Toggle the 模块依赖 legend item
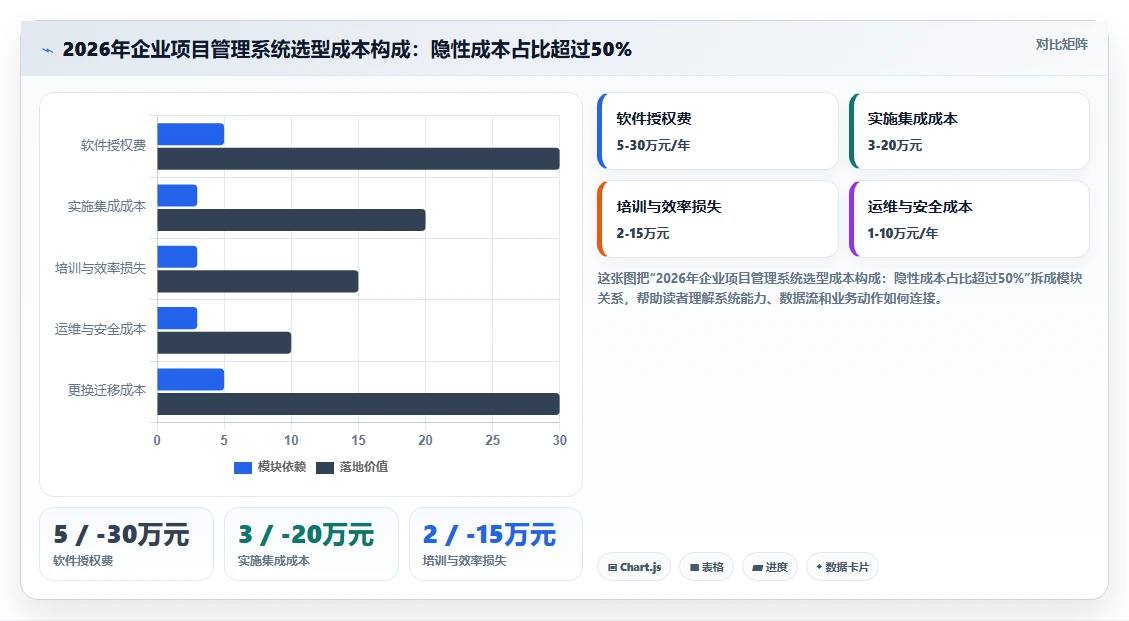Image resolution: width=1129 pixels, height=621 pixels. pyautogui.click(x=270, y=467)
